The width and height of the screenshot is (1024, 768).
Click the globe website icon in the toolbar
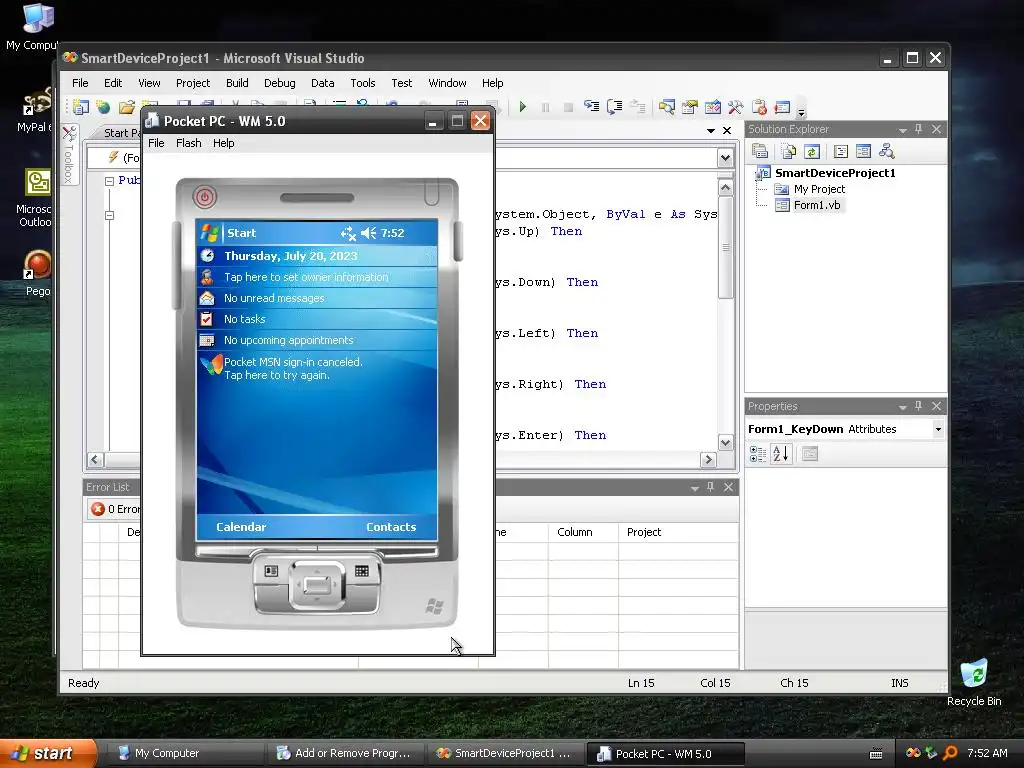click(103, 107)
